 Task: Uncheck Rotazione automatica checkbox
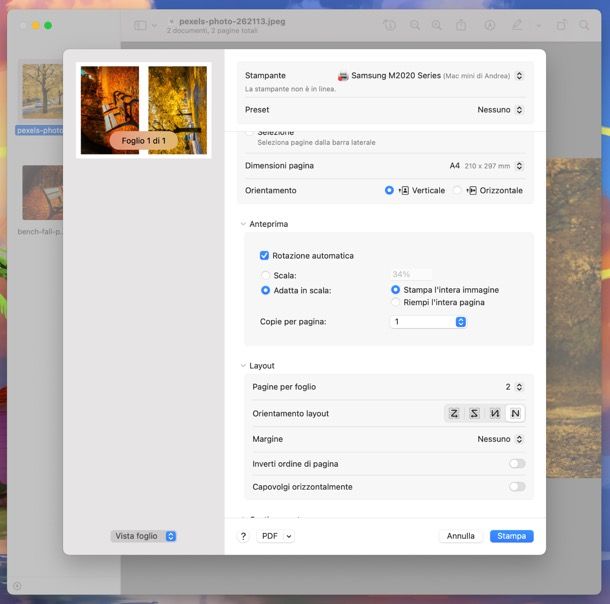(264, 256)
